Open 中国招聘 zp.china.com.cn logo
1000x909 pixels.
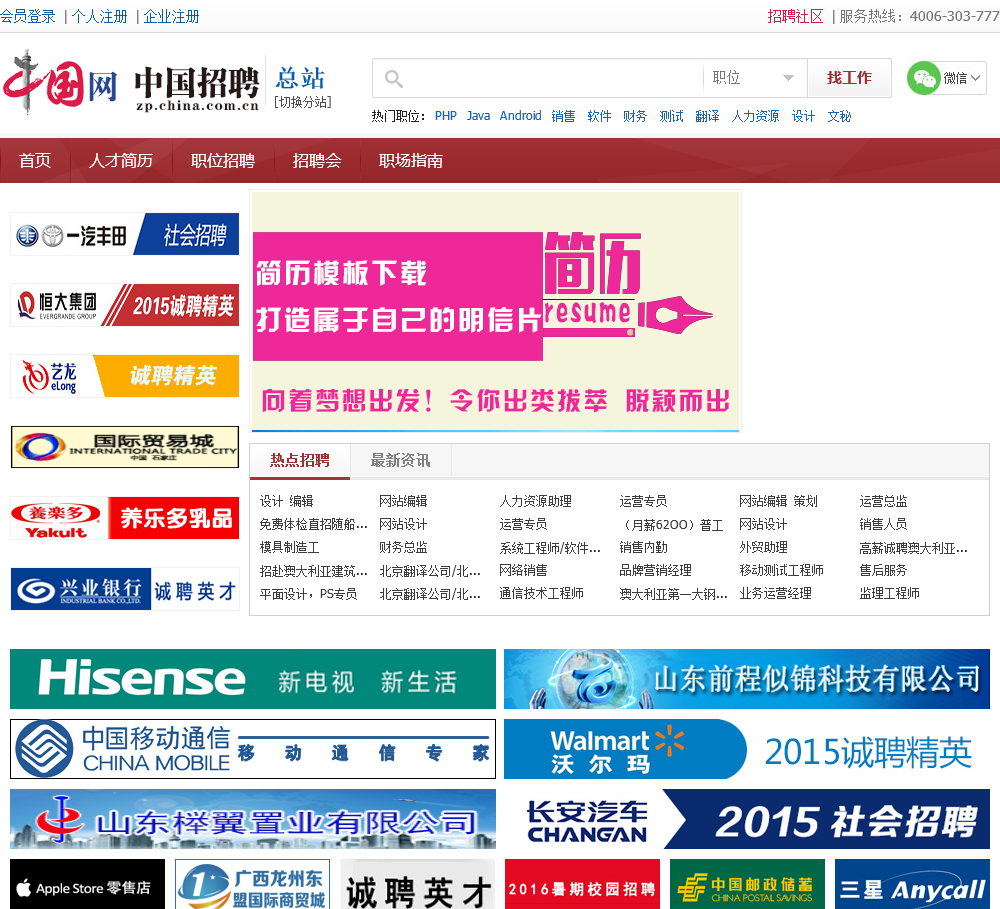pyautogui.click(x=197, y=88)
